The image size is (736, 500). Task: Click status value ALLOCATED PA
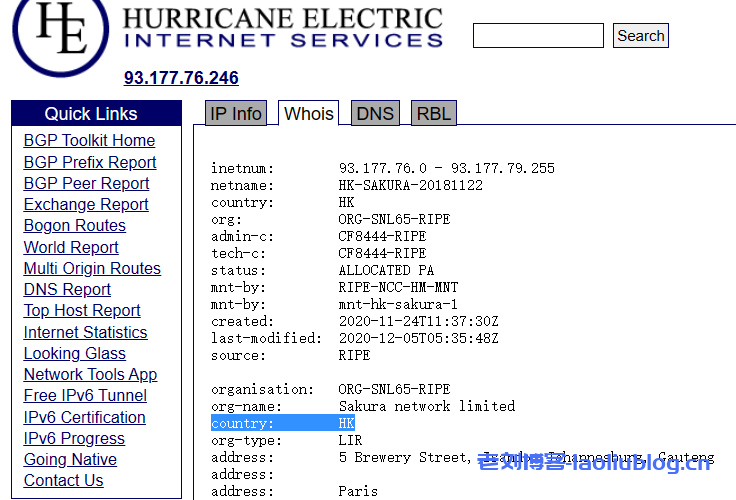pos(386,270)
